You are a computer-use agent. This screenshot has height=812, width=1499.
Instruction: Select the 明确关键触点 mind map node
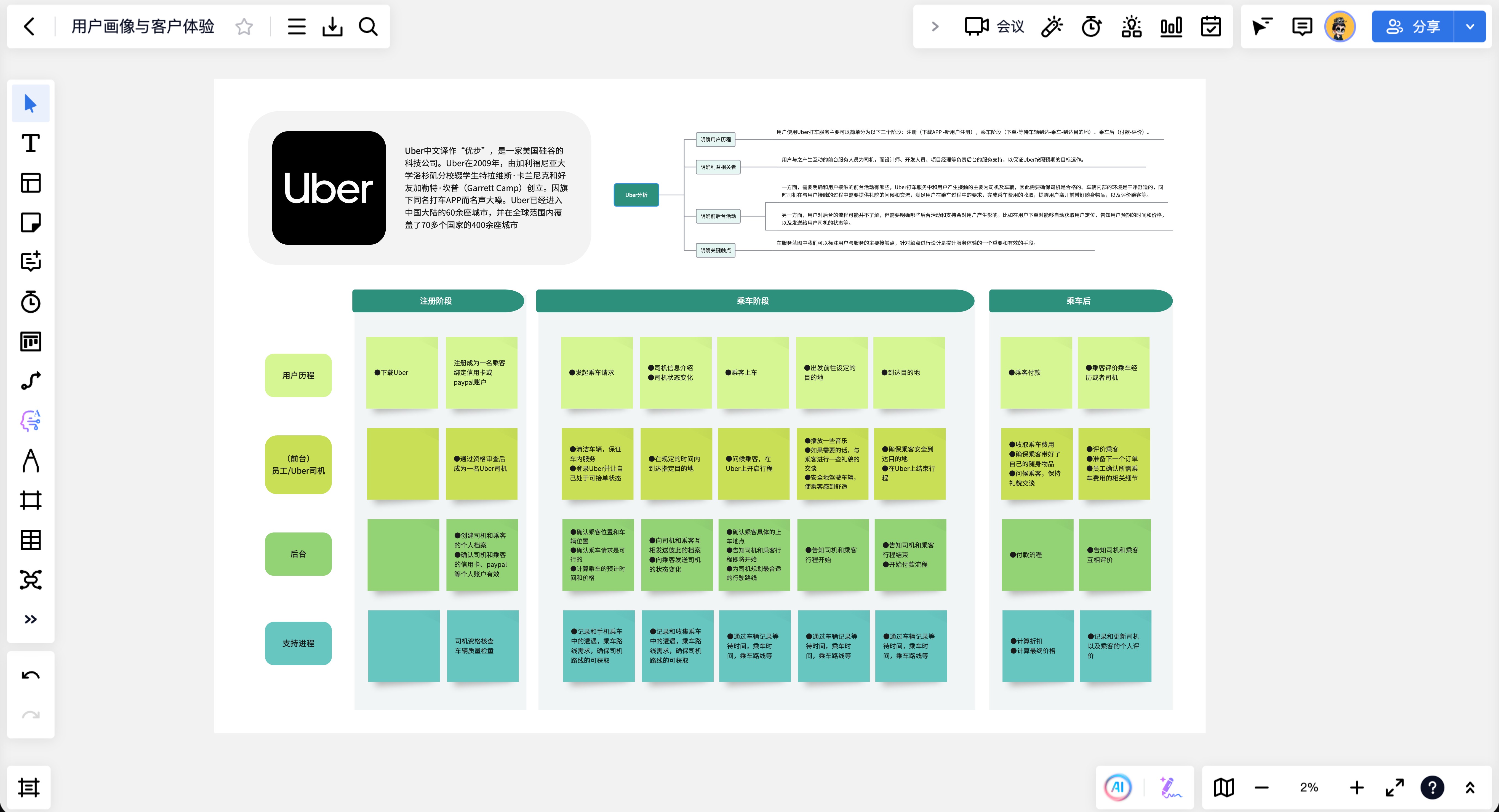(x=715, y=250)
